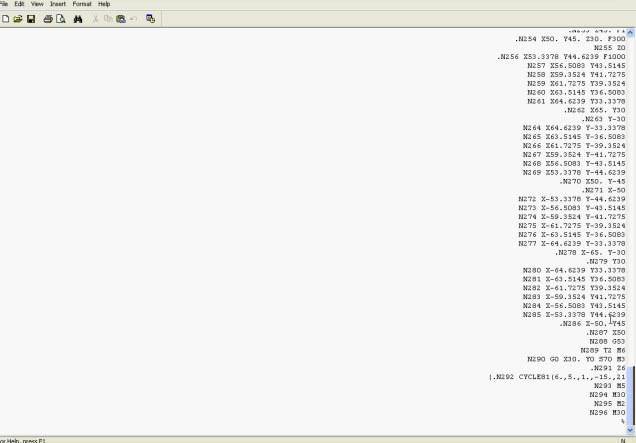Viewport: 636px width, 443px height.
Task: Open the Help menu
Action: pos(104,4)
